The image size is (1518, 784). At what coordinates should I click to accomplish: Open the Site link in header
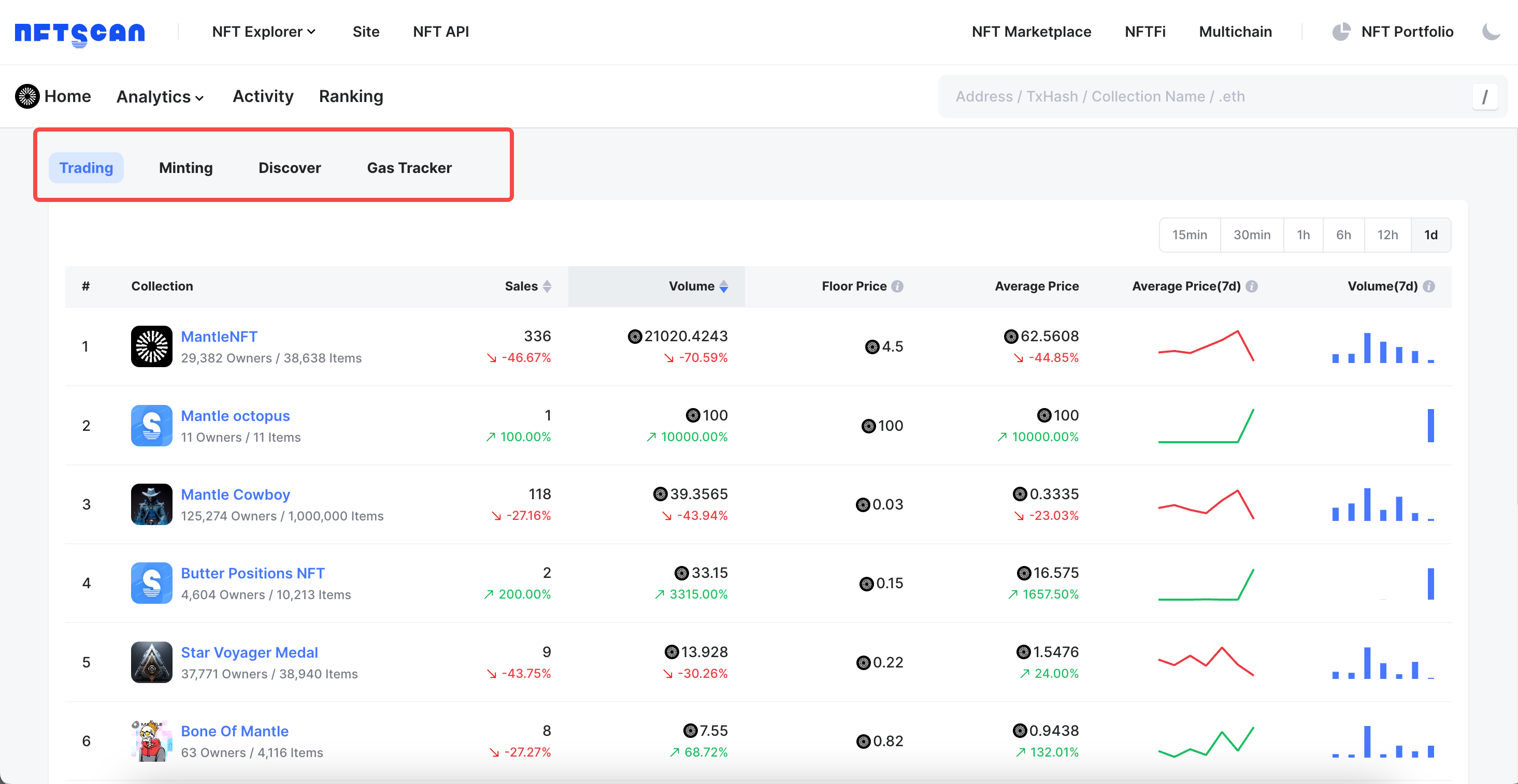pyautogui.click(x=366, y=32)
